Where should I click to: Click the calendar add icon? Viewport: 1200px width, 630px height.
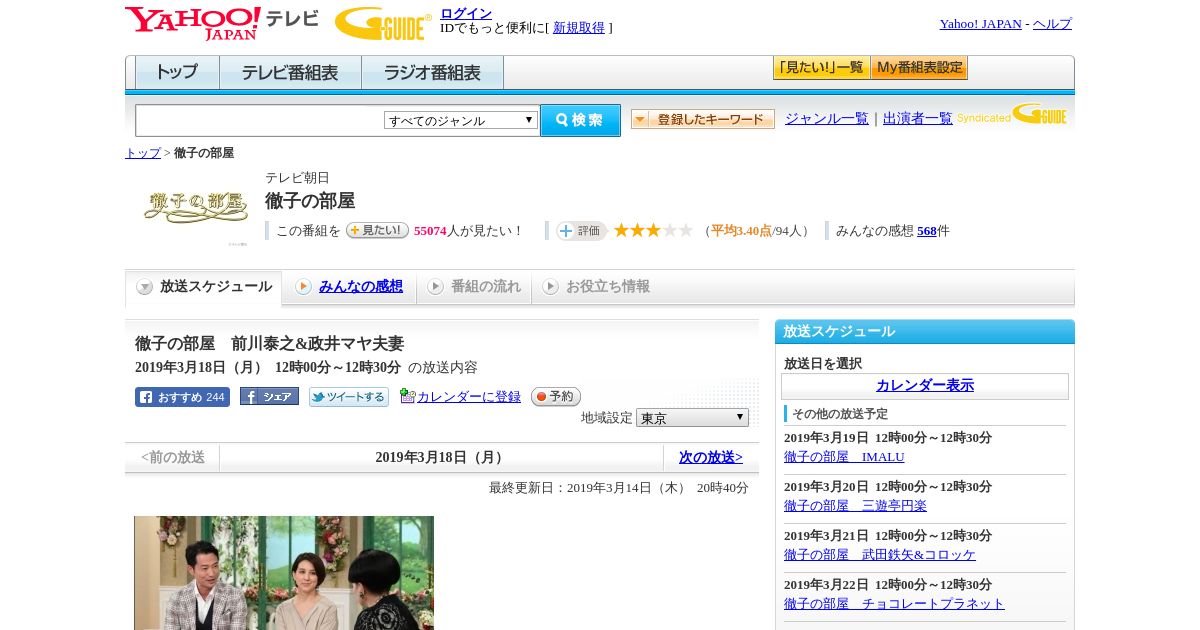tap(407, 396)
